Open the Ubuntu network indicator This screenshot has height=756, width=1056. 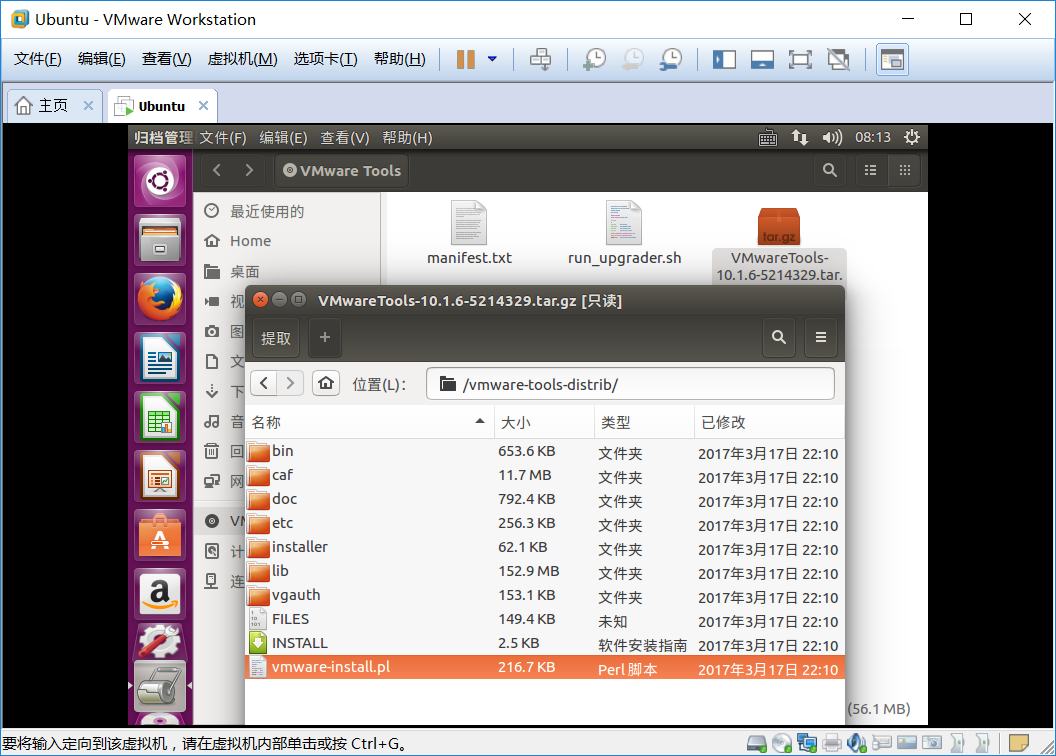799,137
